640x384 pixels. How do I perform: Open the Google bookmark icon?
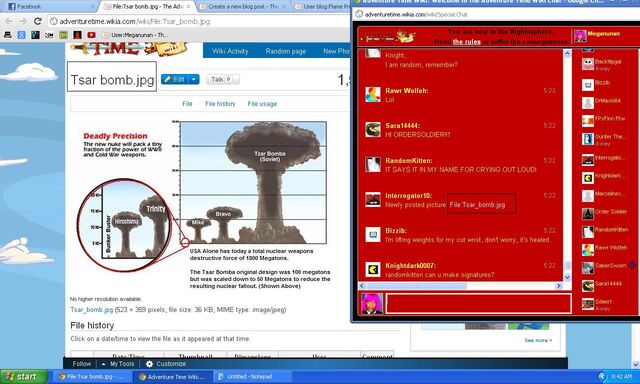click(x=21, y=35)
